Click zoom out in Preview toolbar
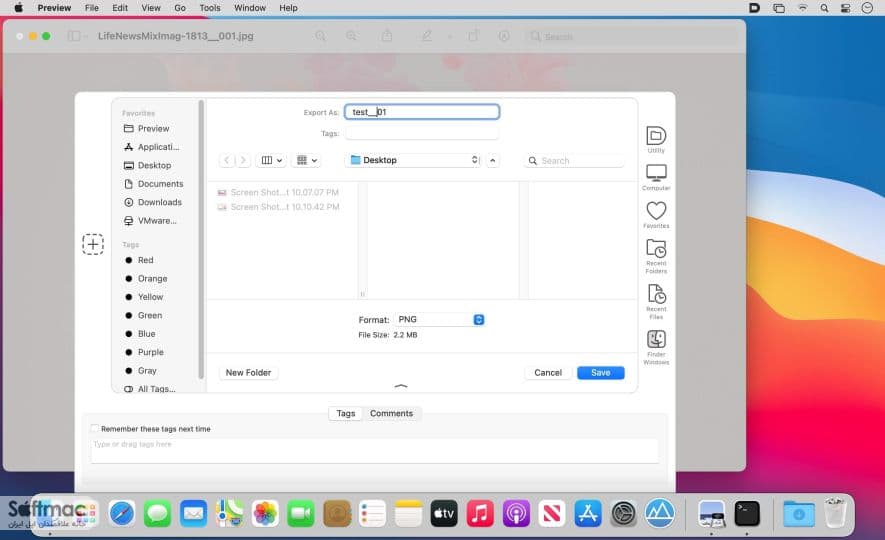 321,36
